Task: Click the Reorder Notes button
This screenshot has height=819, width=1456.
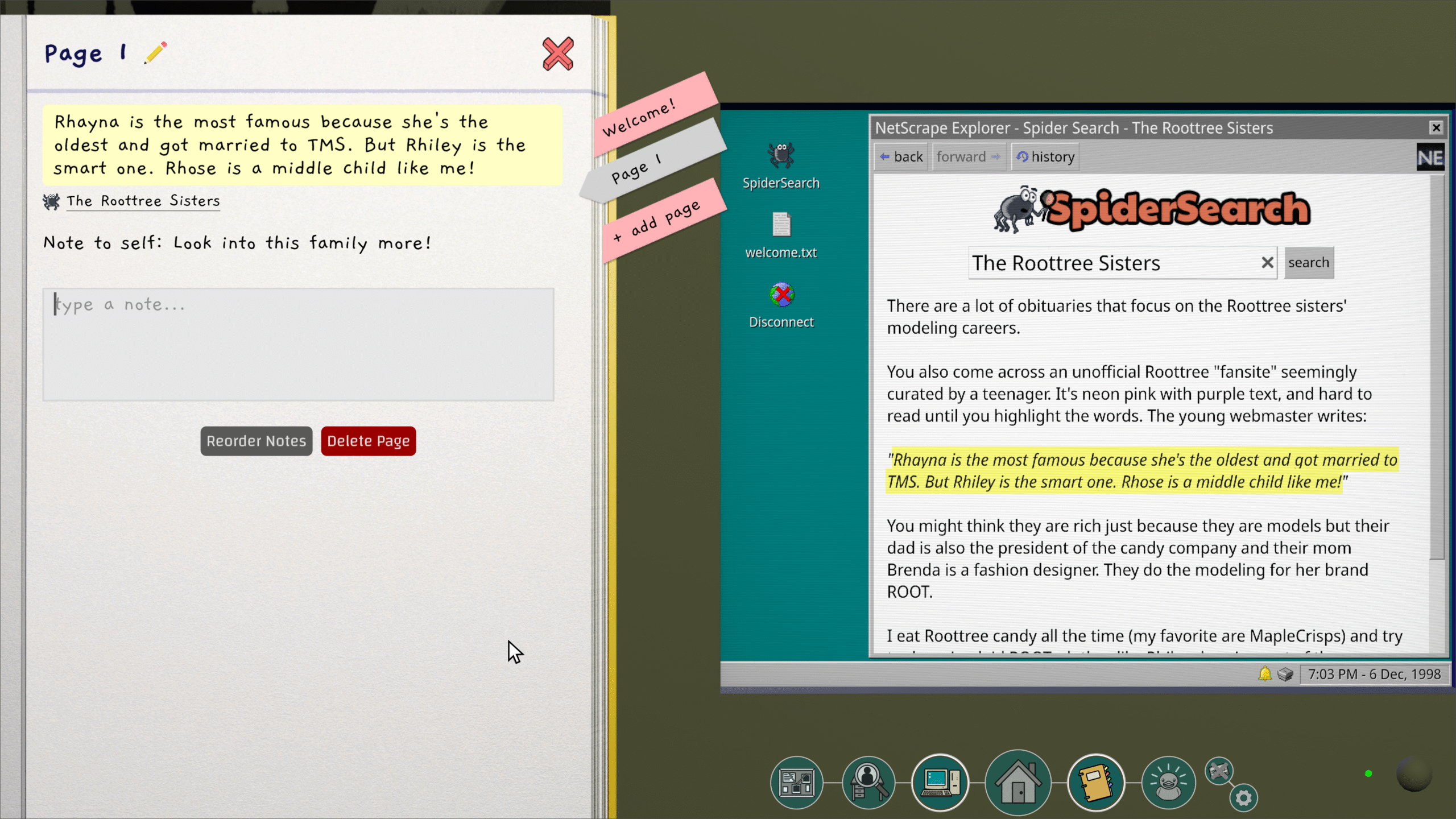Action: 256,441
